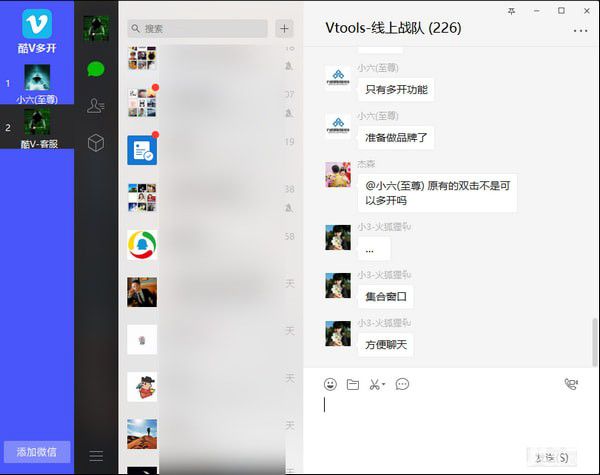Click the message 只有多开功能
The width and height of the screenshot is (600, 475).
396,90
